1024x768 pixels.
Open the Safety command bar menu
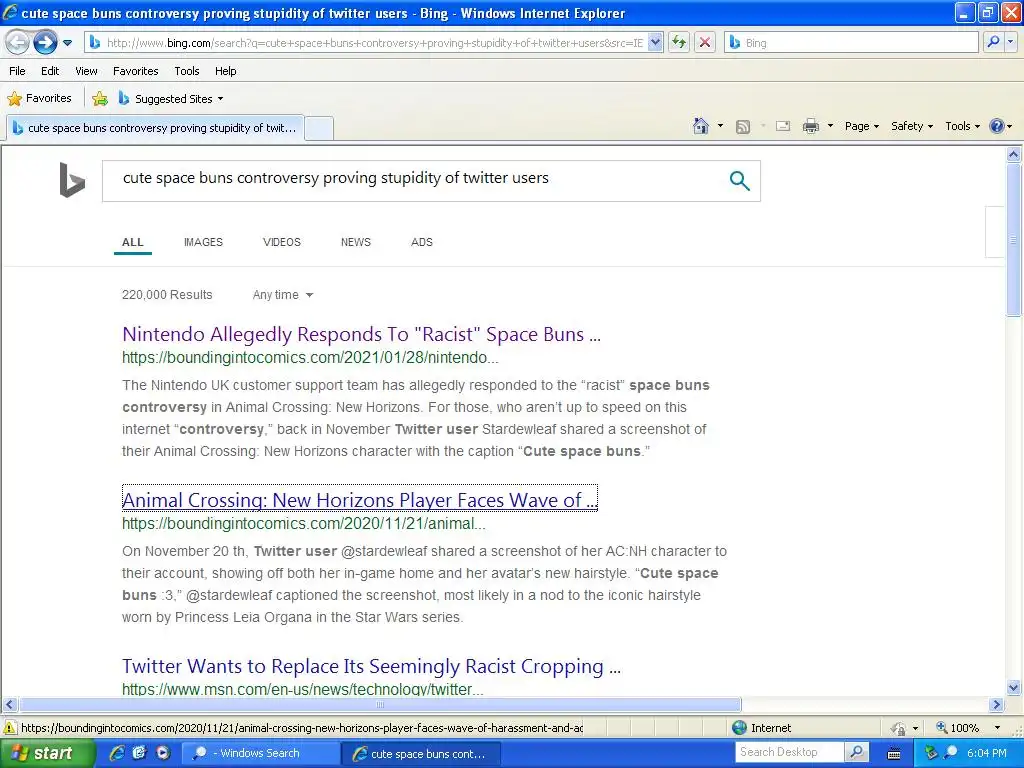912,126
